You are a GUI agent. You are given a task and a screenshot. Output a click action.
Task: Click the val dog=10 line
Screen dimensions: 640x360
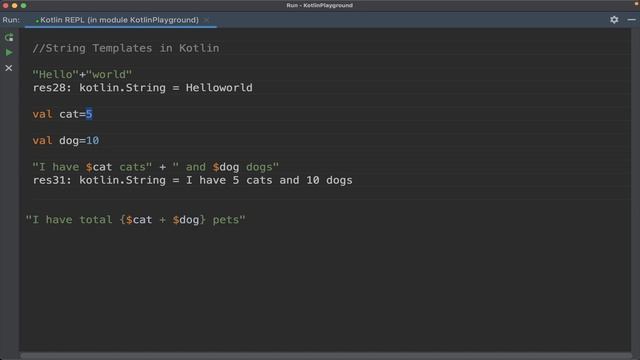click(x=66, y=140)
